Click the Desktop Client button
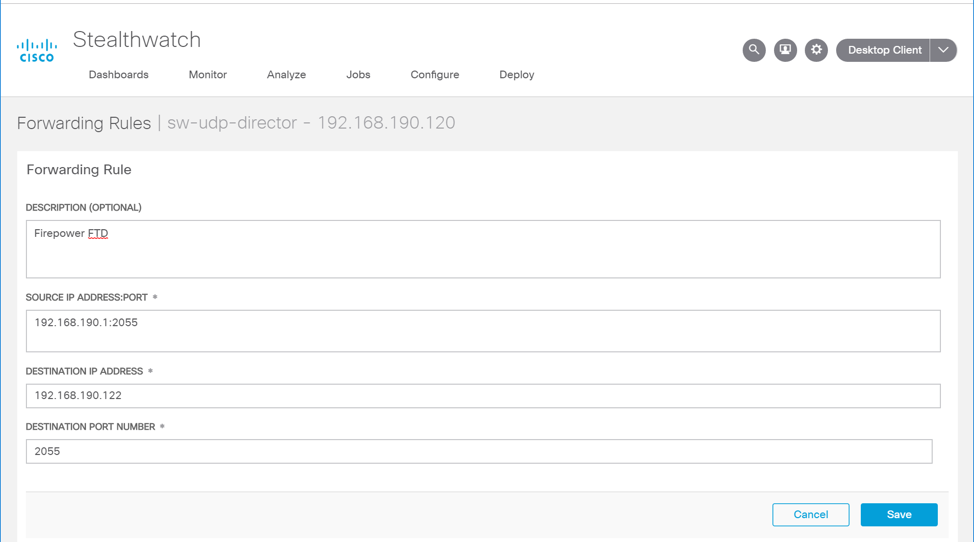The width and height of the screenshot is (974, 542). tap(883, 50)
